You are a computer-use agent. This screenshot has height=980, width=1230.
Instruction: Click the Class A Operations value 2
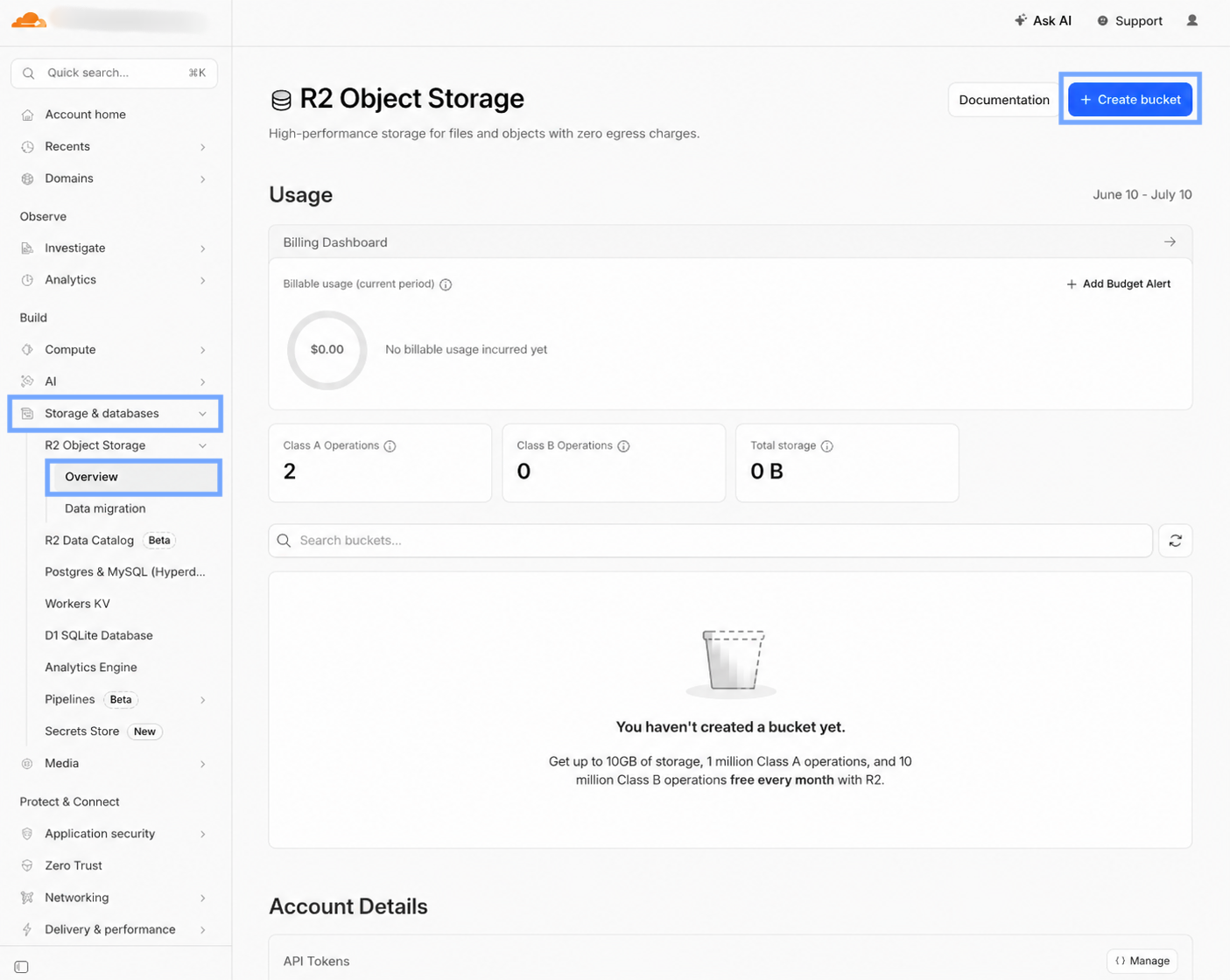(x=290, y=472)
